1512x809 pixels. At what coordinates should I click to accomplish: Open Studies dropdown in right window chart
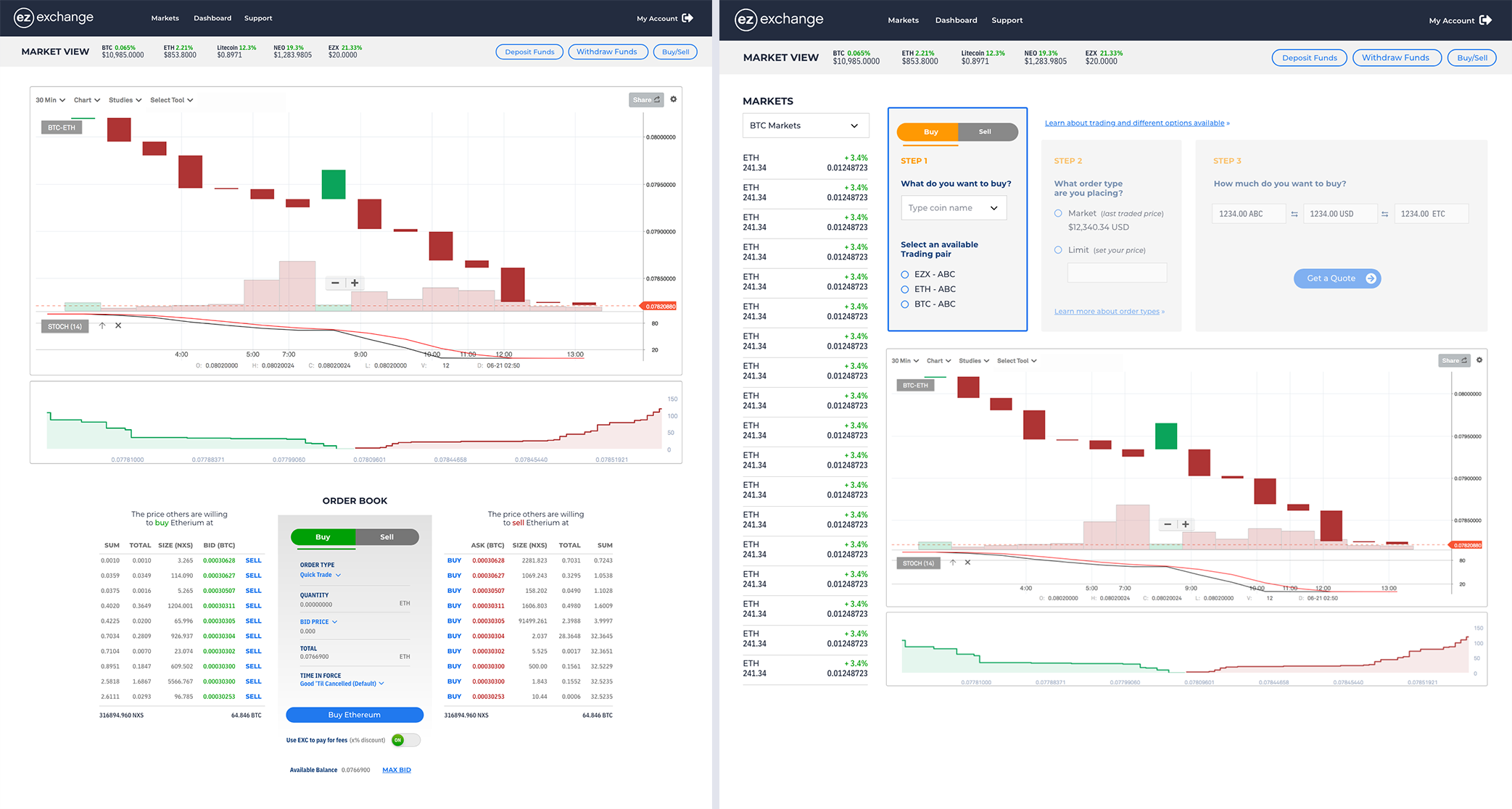pos(974,360)
